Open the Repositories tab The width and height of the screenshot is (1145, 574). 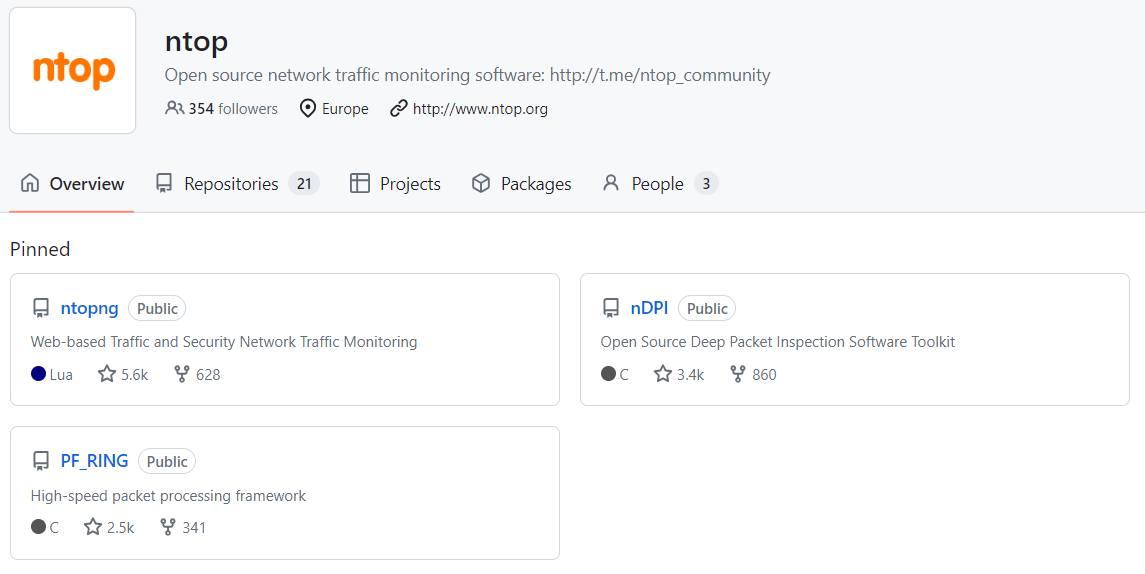[x=238, y=183]
